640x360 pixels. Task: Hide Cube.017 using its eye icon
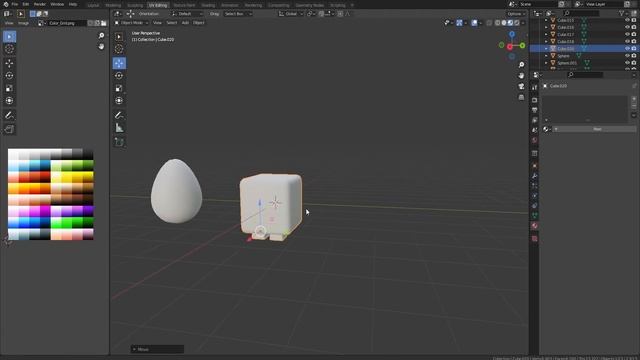pos(627,34)
